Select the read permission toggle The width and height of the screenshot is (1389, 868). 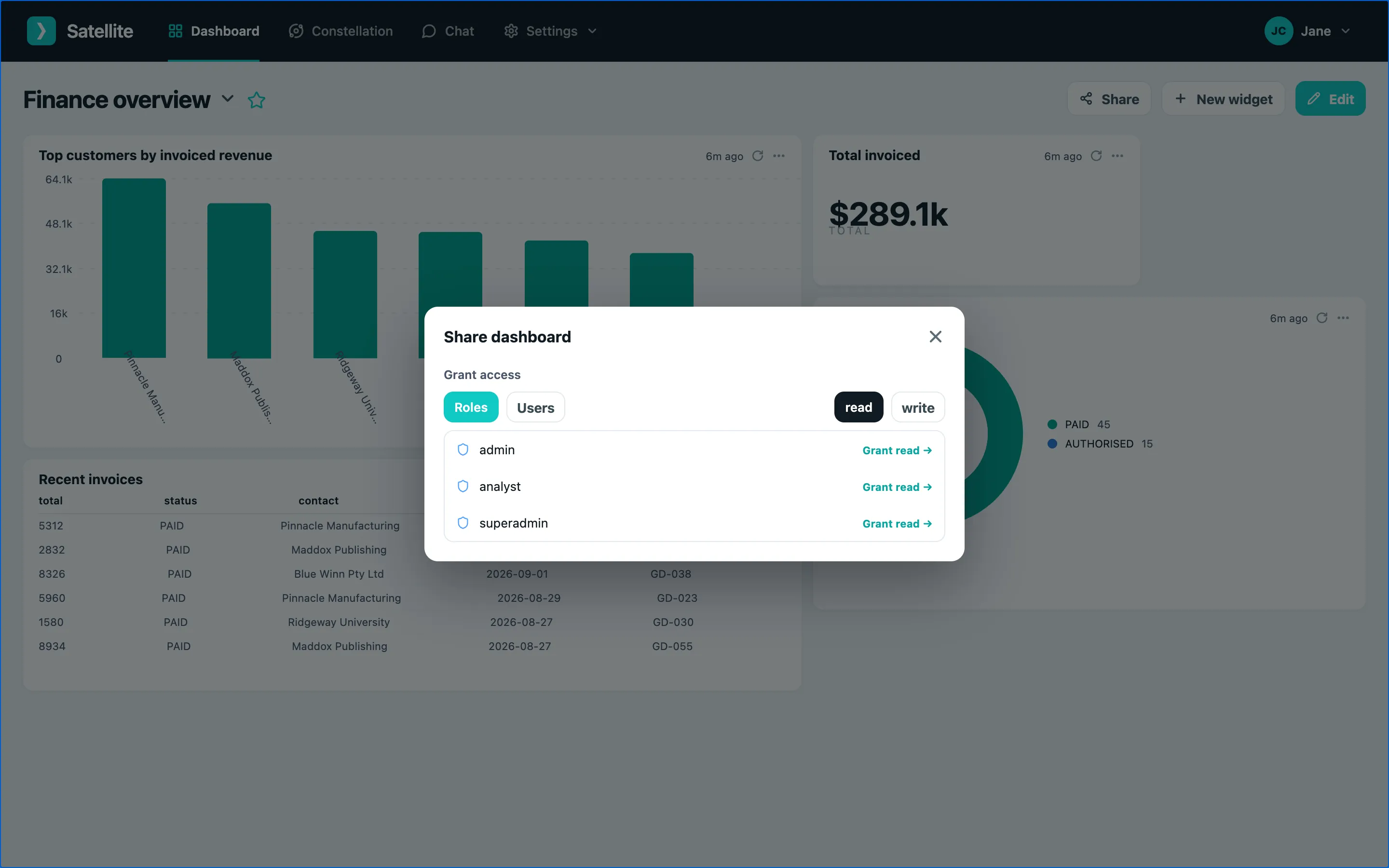pos(858,407)
